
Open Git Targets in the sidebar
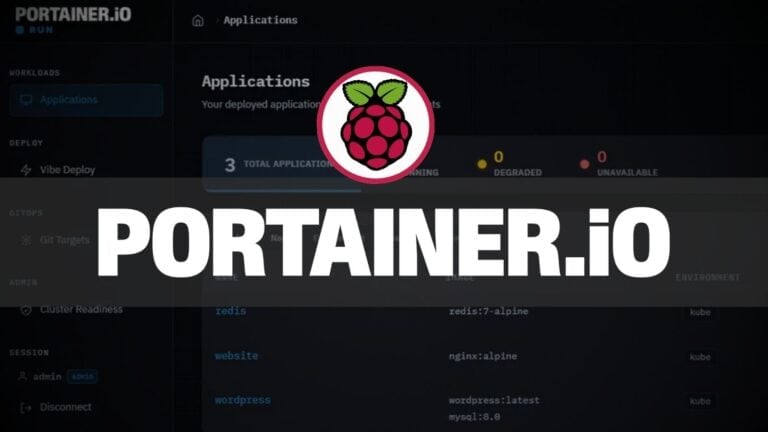click(65, 240)
